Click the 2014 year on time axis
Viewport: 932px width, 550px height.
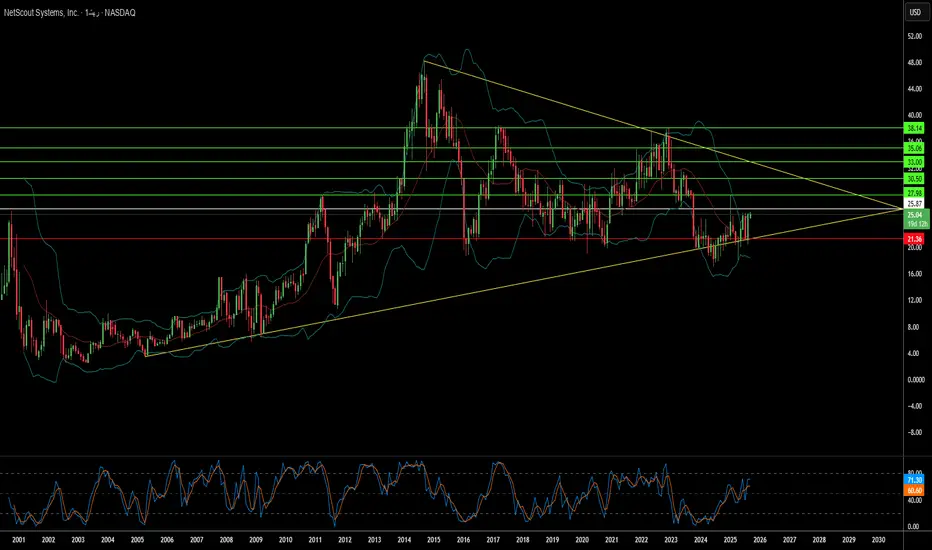(x=403, y=539)
